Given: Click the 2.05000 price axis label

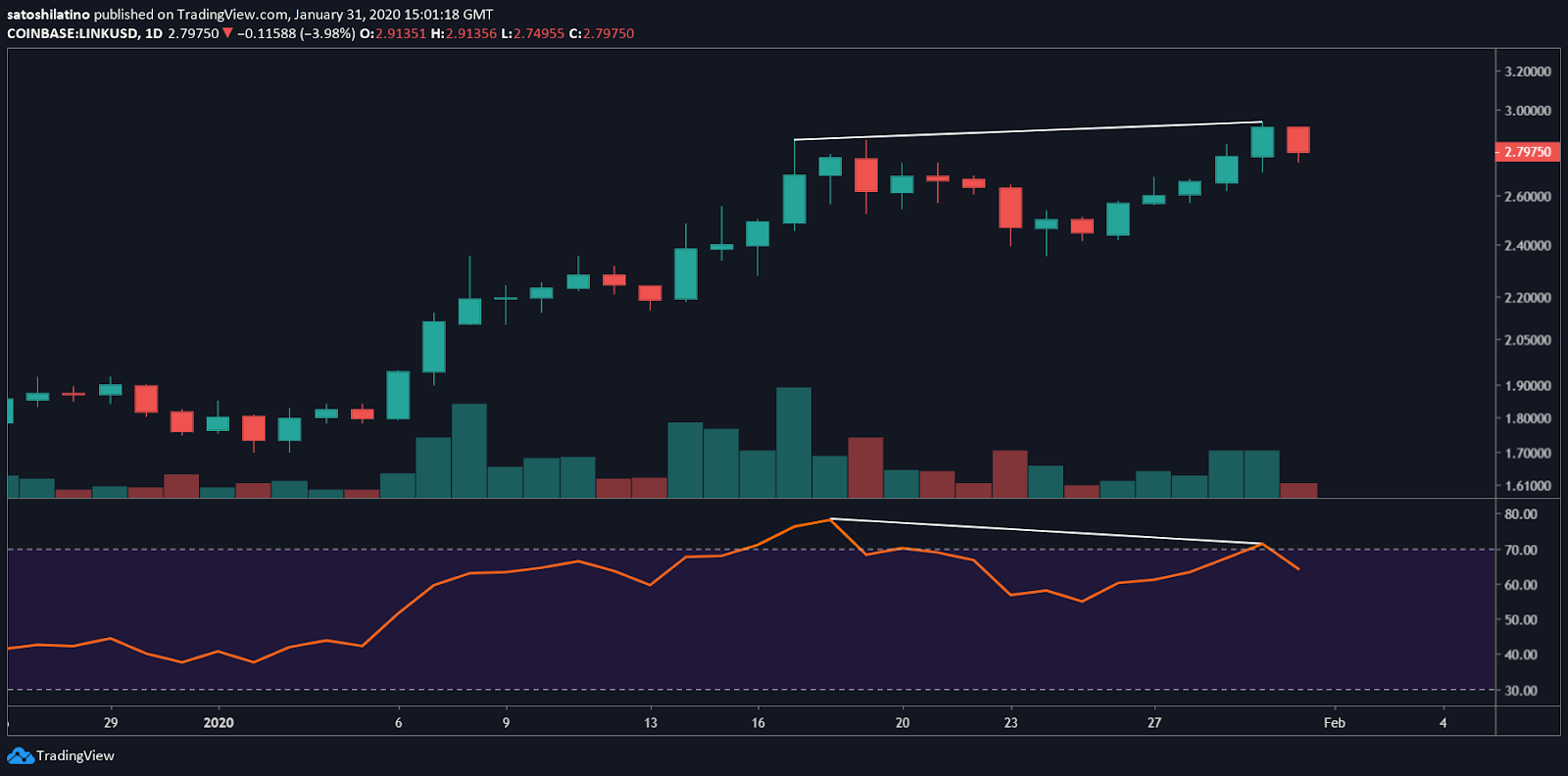Looking at the screenshot, I should pyautogui.click(x=1528, y=340).
